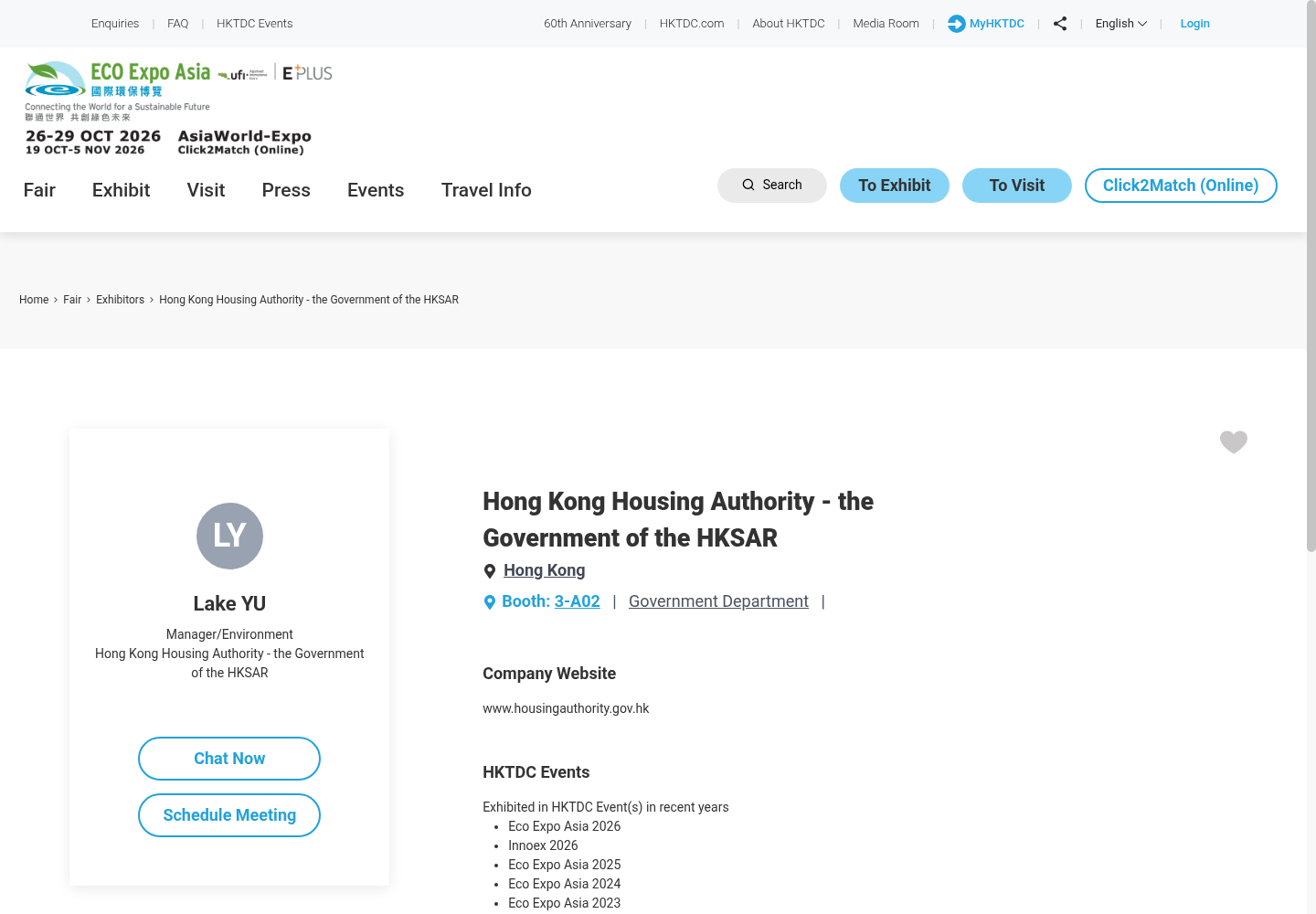Viewport: 1316px width, 914px height.
Task: Click 'Innoex 2026' in events list
Action: click(543, 845)
